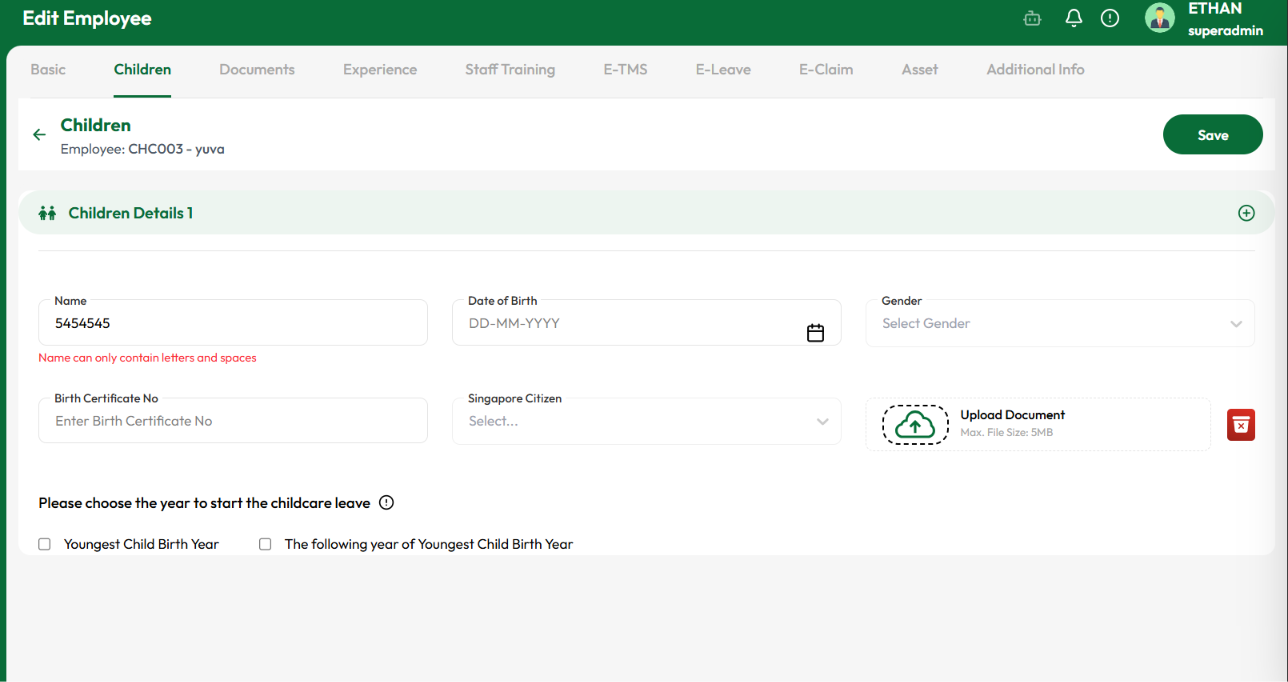Open the date picker calendar icon

coord(815,333)
